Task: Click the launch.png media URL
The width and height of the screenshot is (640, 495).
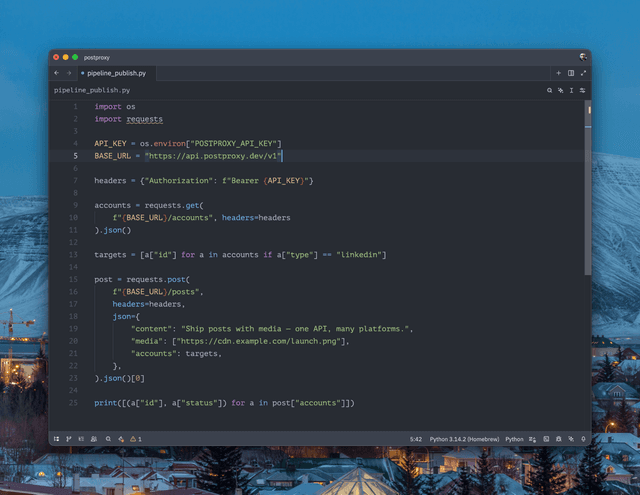Action: 258,341
